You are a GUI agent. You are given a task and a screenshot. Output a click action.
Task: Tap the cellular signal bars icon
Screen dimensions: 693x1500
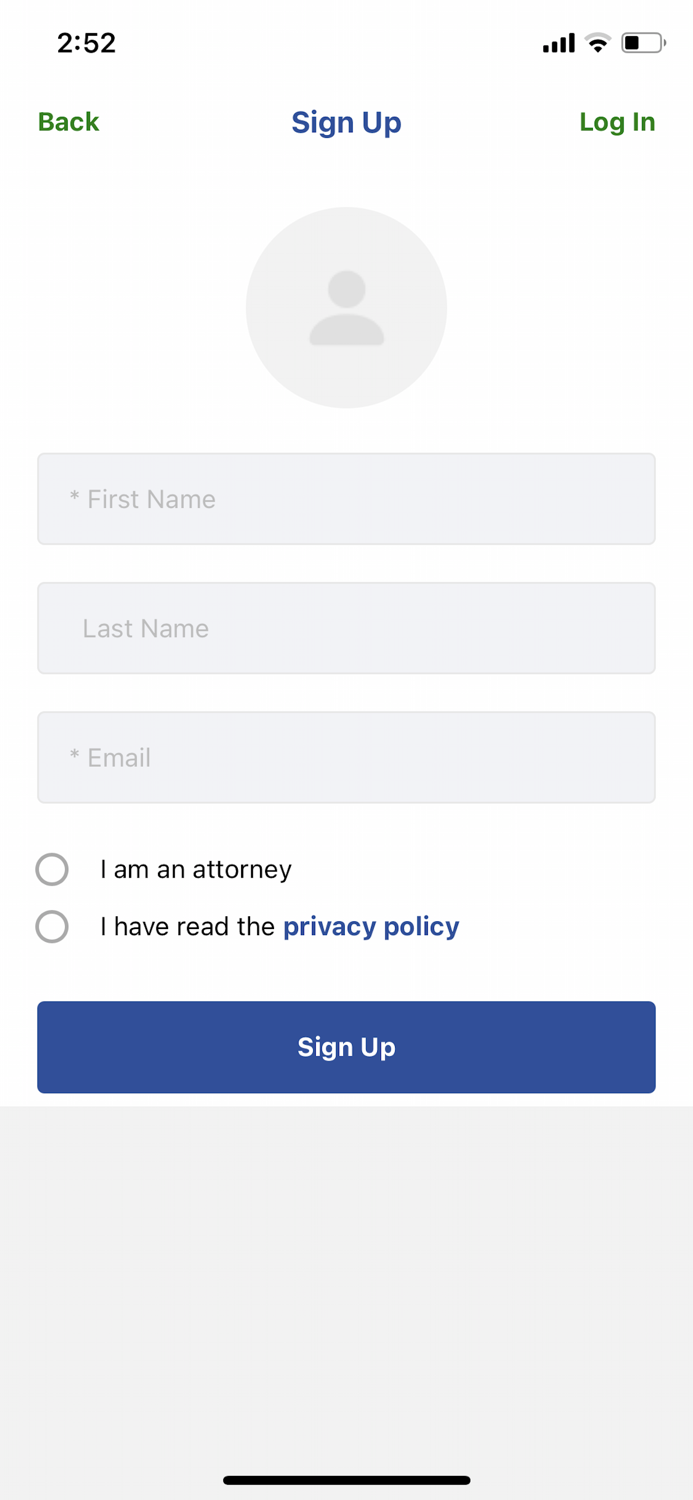point(558,42)
